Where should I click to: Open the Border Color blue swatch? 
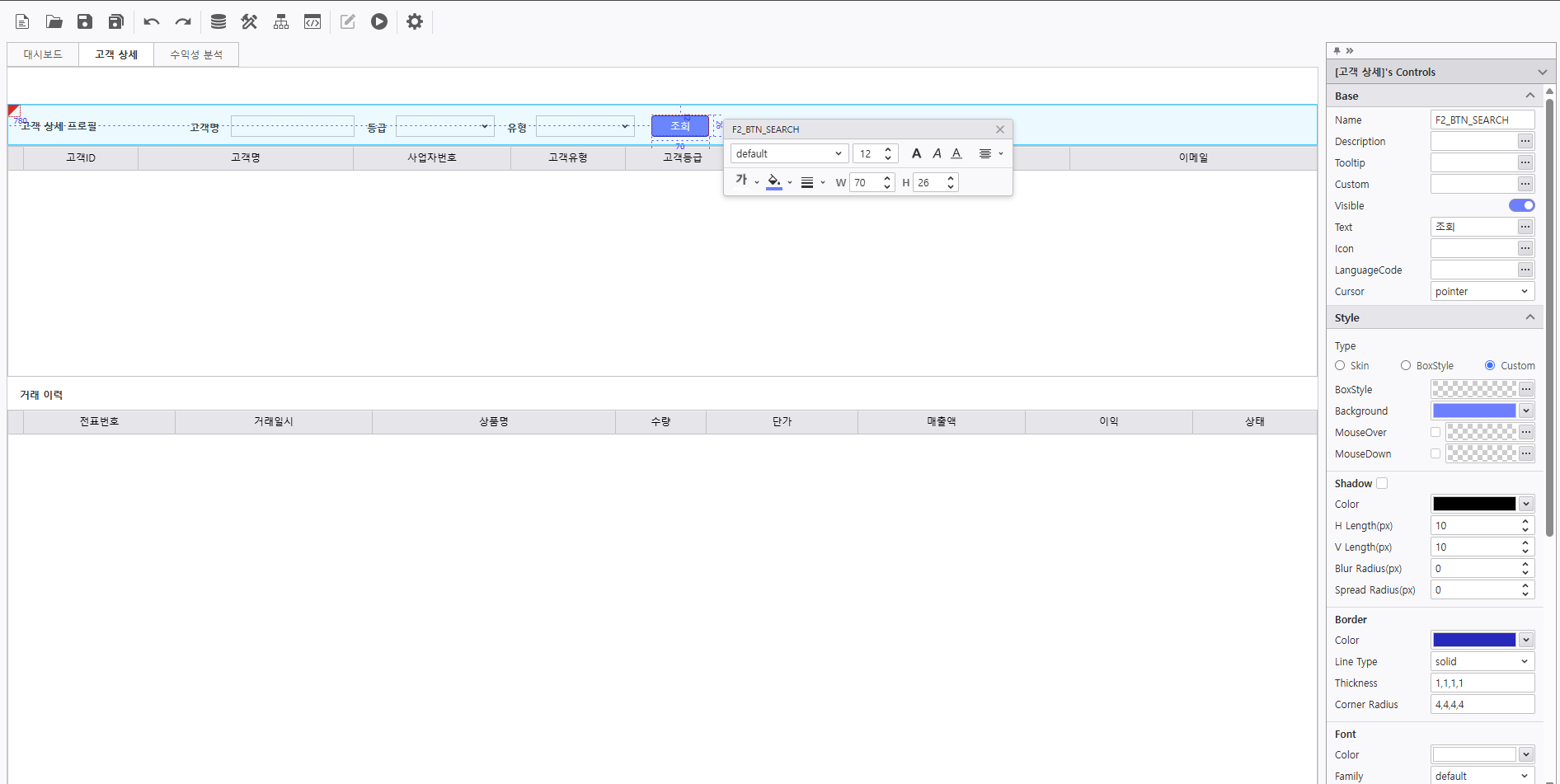[x=1474, y=640]
